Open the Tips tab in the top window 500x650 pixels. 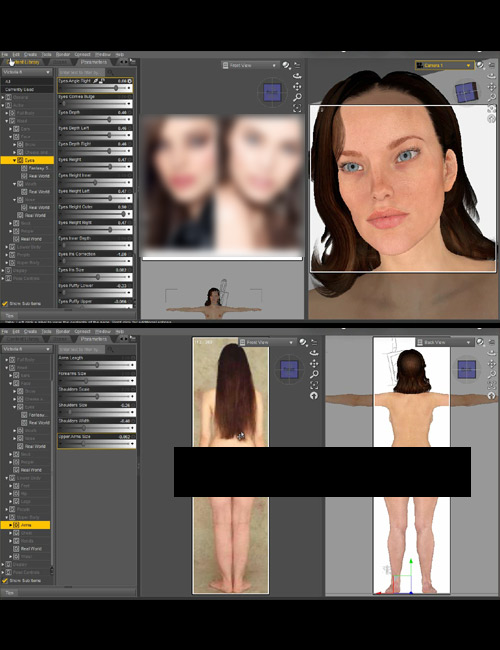(10, 315)
